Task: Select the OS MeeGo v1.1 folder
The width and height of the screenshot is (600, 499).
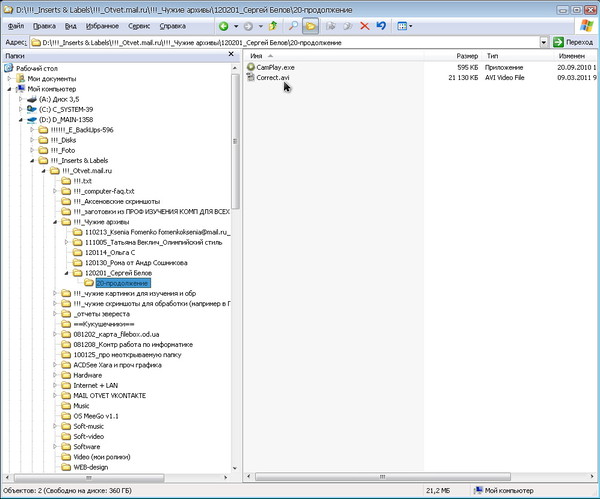Action: 96,416
